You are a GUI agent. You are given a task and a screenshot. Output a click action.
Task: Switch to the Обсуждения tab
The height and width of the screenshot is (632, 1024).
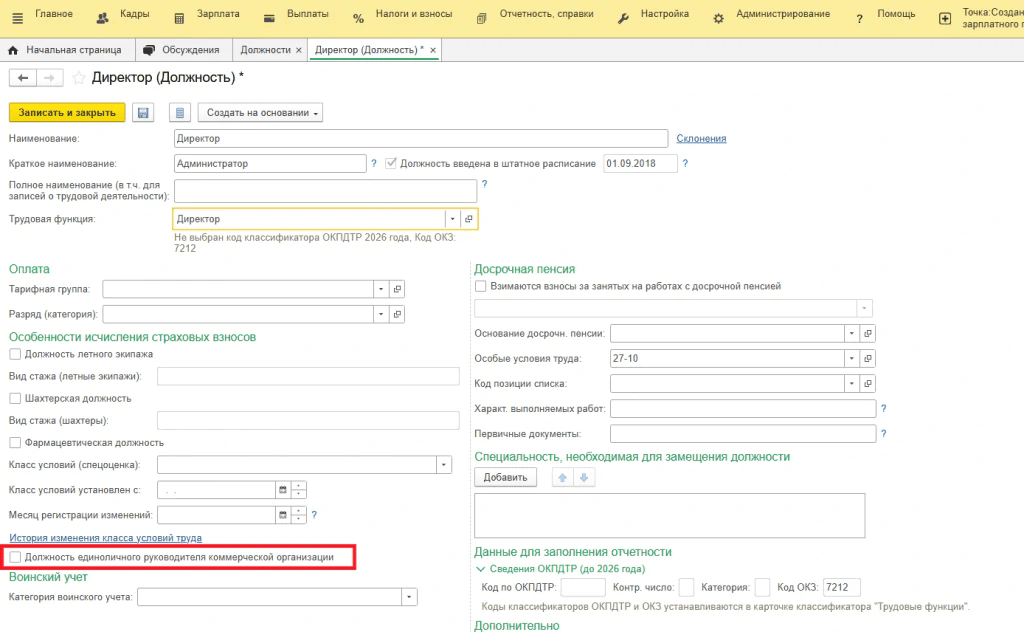[182, 50]
